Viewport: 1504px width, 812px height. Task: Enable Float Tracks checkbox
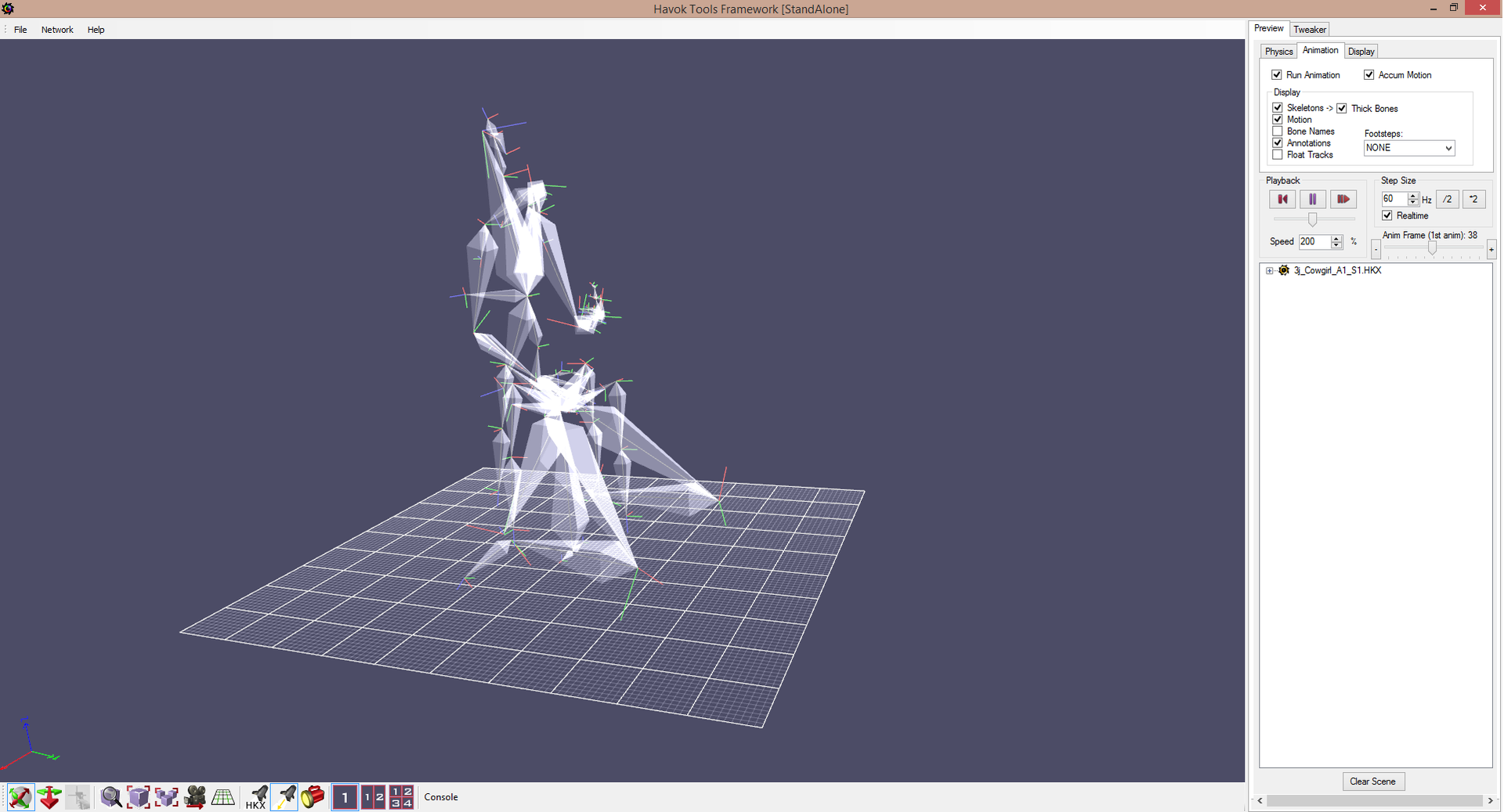coord(1278,155)
